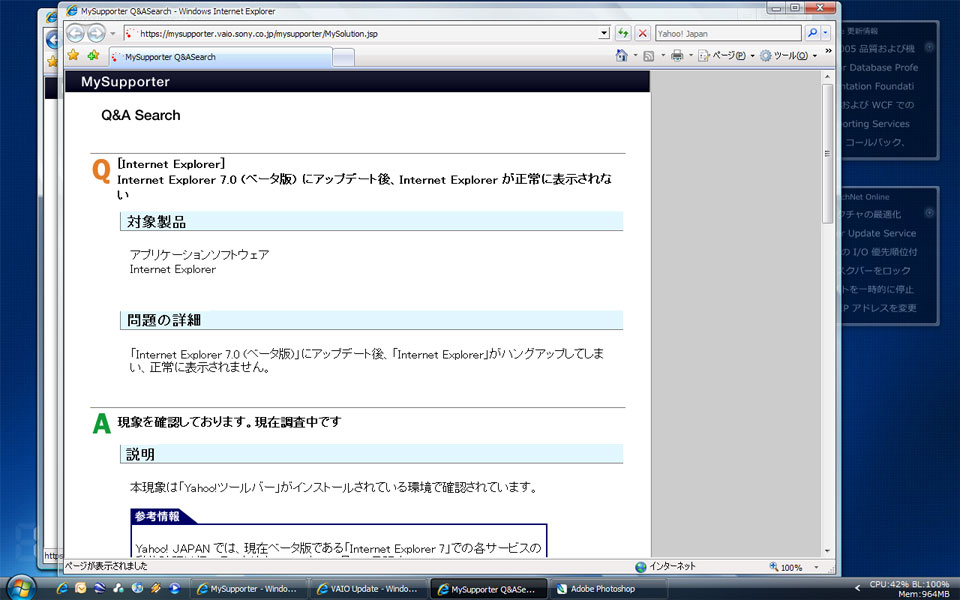Open the recent pages dropdown beside navigation arrows

113,34
